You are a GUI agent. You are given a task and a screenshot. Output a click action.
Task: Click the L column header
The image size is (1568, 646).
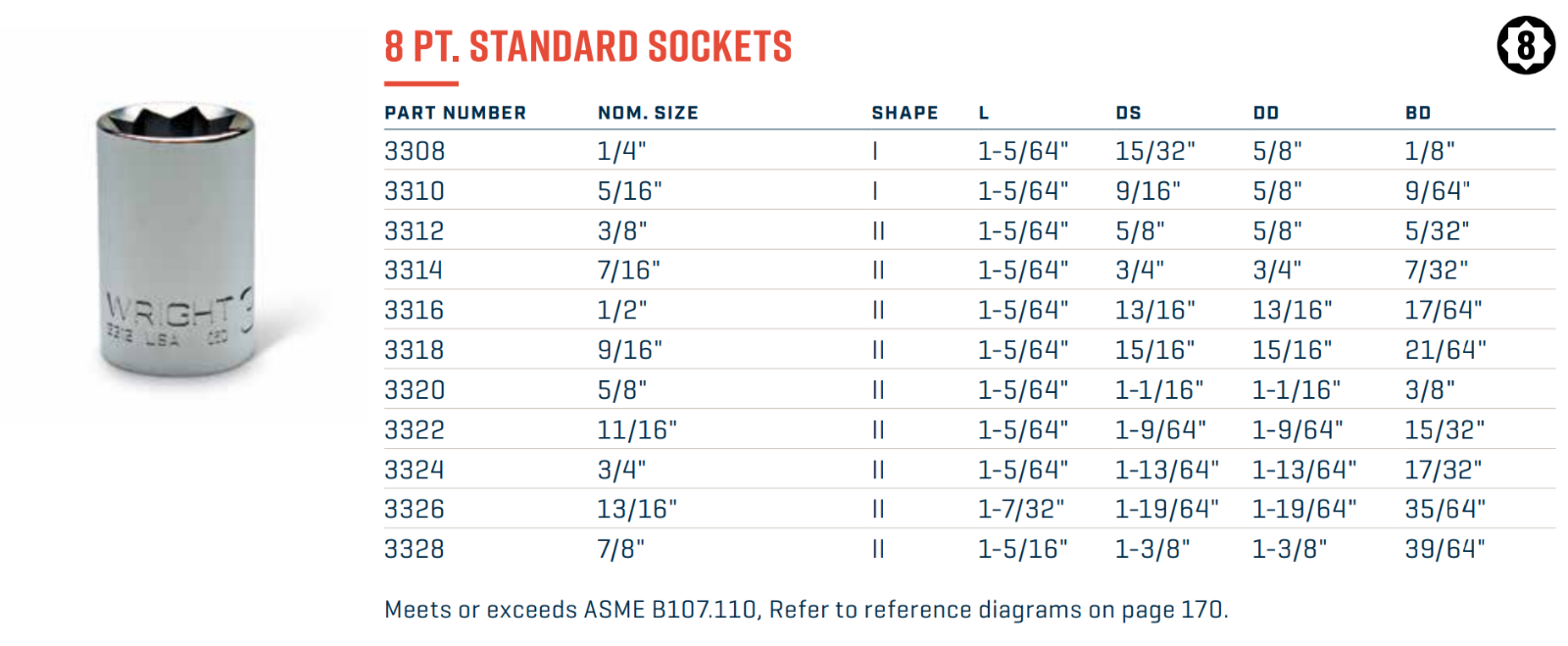pyautogui.click(x=984, y=113)
